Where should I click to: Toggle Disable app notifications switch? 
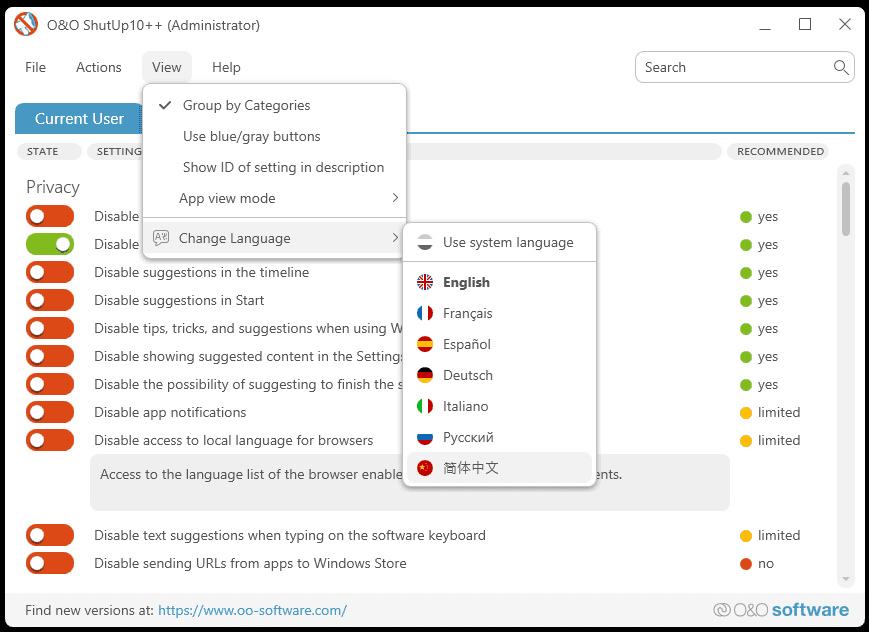[x=50, y=412]
